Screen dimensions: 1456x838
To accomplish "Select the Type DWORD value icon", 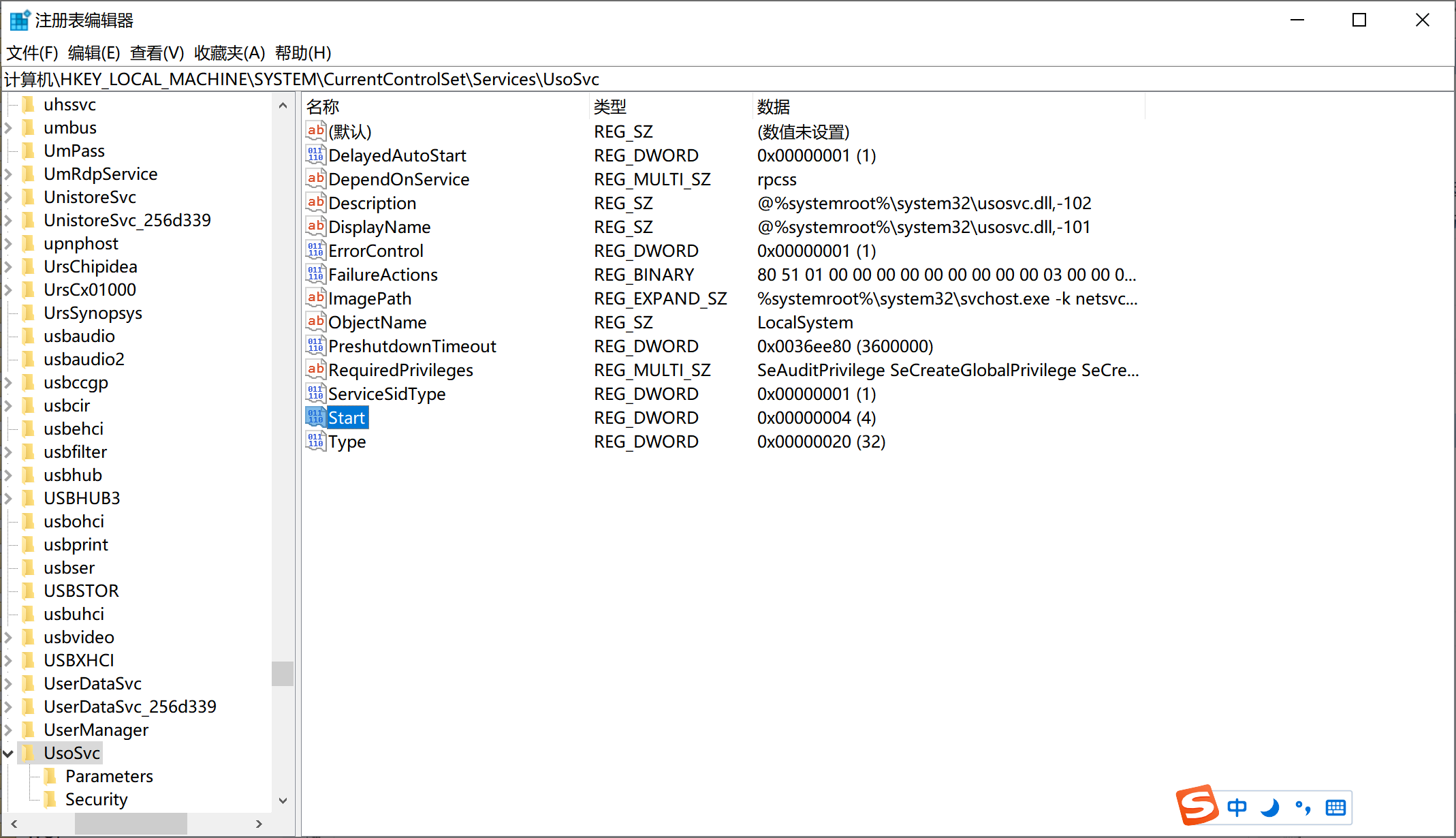I will 315,441.
